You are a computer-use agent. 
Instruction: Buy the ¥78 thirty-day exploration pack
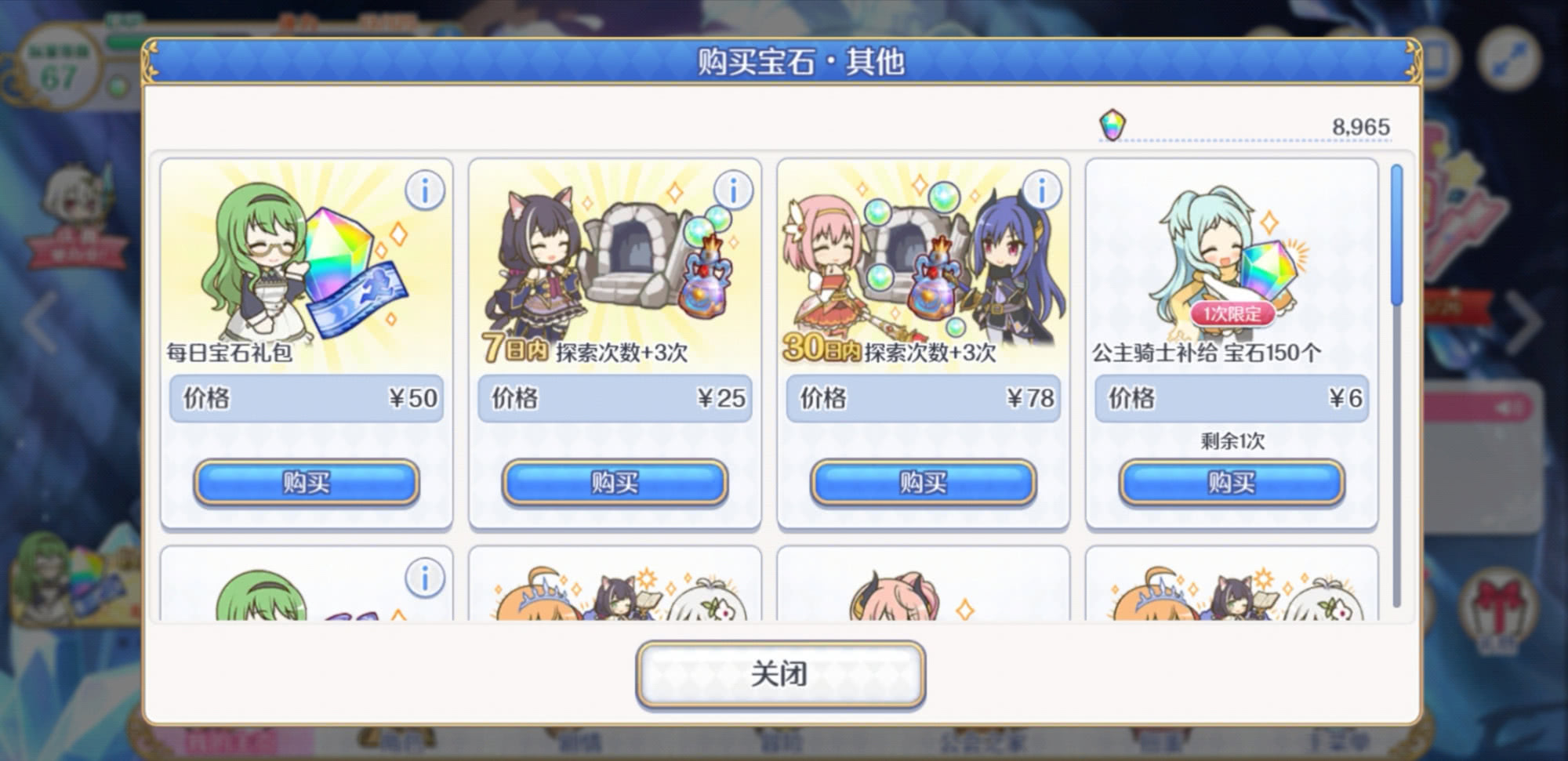coord(923,482)
